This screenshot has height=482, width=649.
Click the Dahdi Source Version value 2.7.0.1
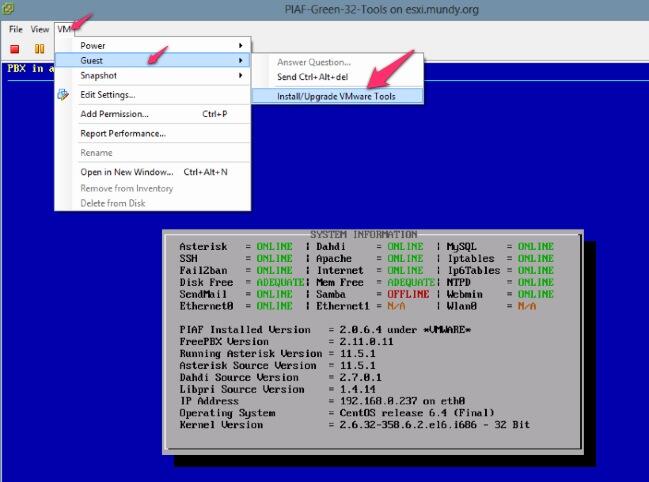361,377
